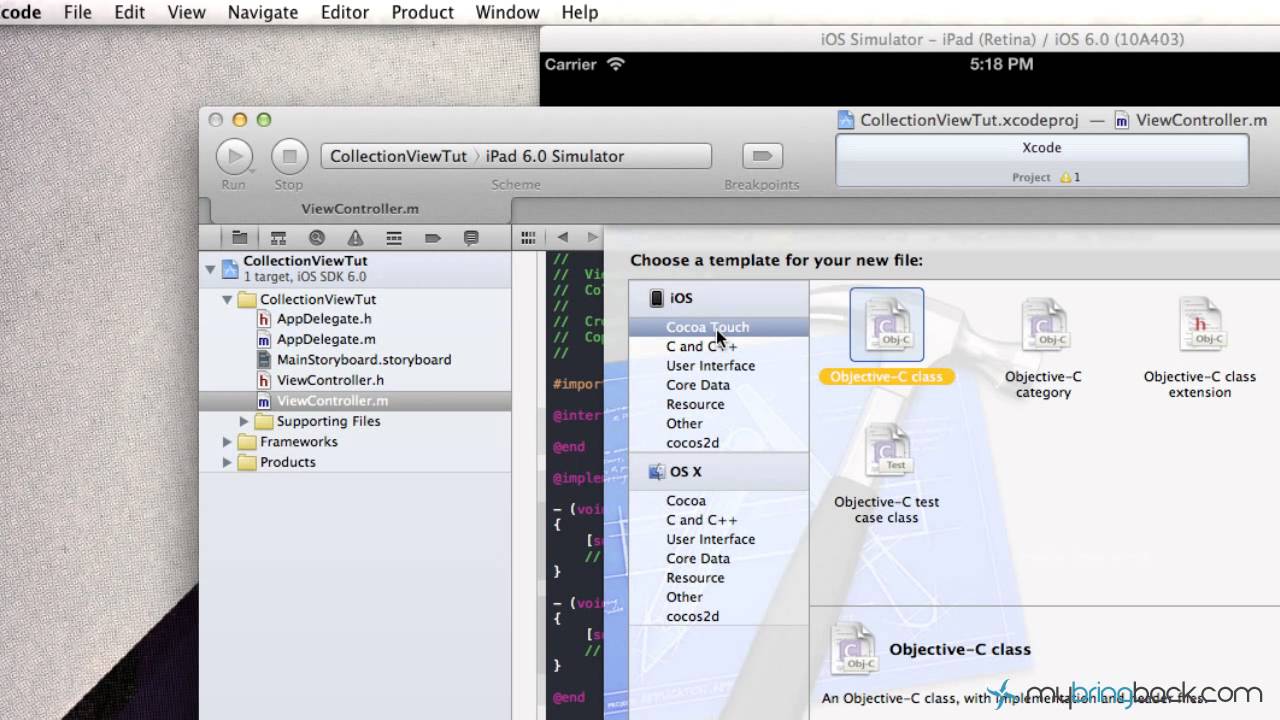The height and width of the screenshot is (720, 1280).
Task: Open the File menu
Action: point(77,12)
